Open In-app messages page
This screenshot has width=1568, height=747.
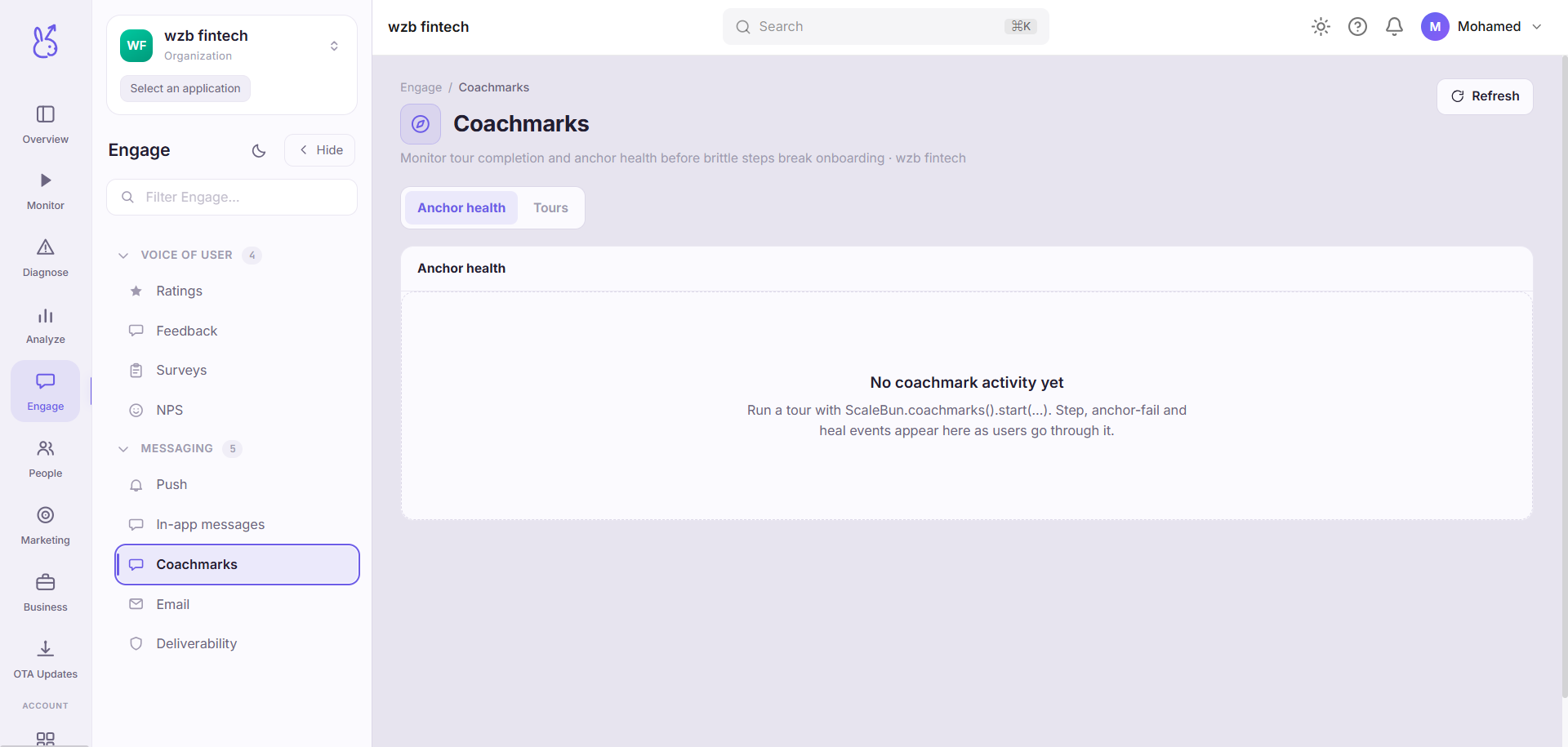237,524
